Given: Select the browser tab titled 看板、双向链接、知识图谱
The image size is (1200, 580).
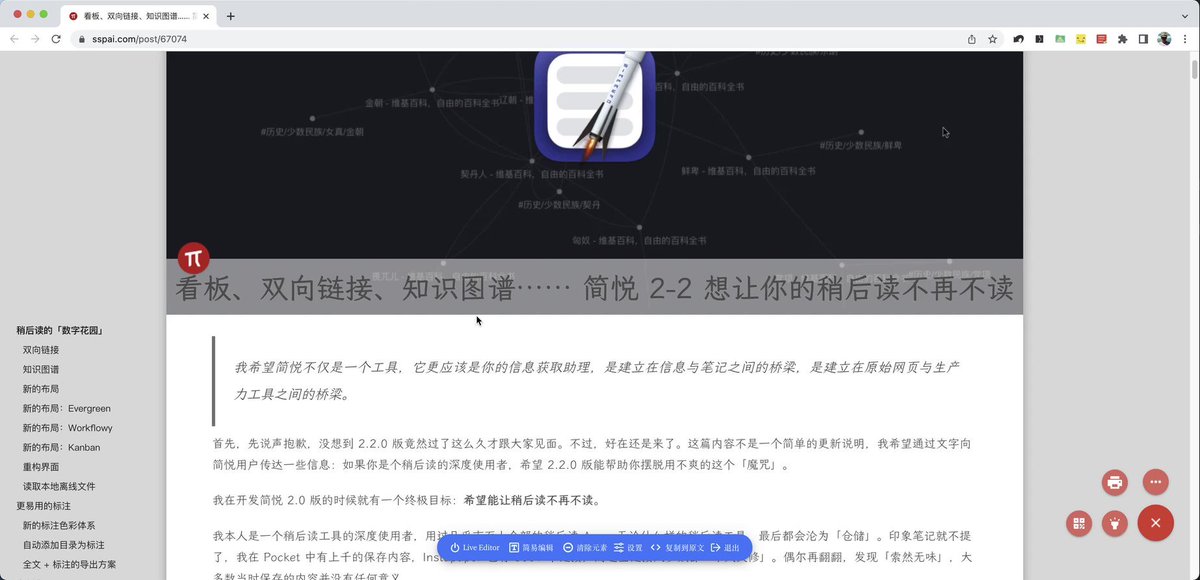Looking at the screenshot, I should (139, 16).
